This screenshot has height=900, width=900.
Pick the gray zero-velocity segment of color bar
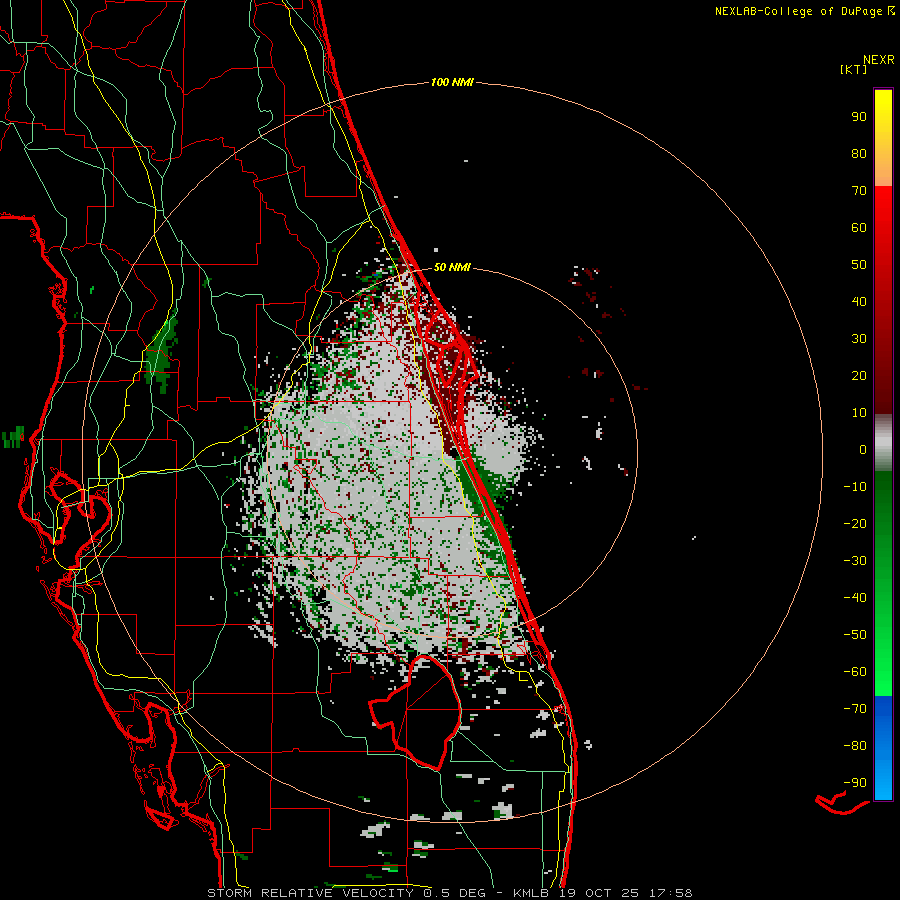coord(883,443)
